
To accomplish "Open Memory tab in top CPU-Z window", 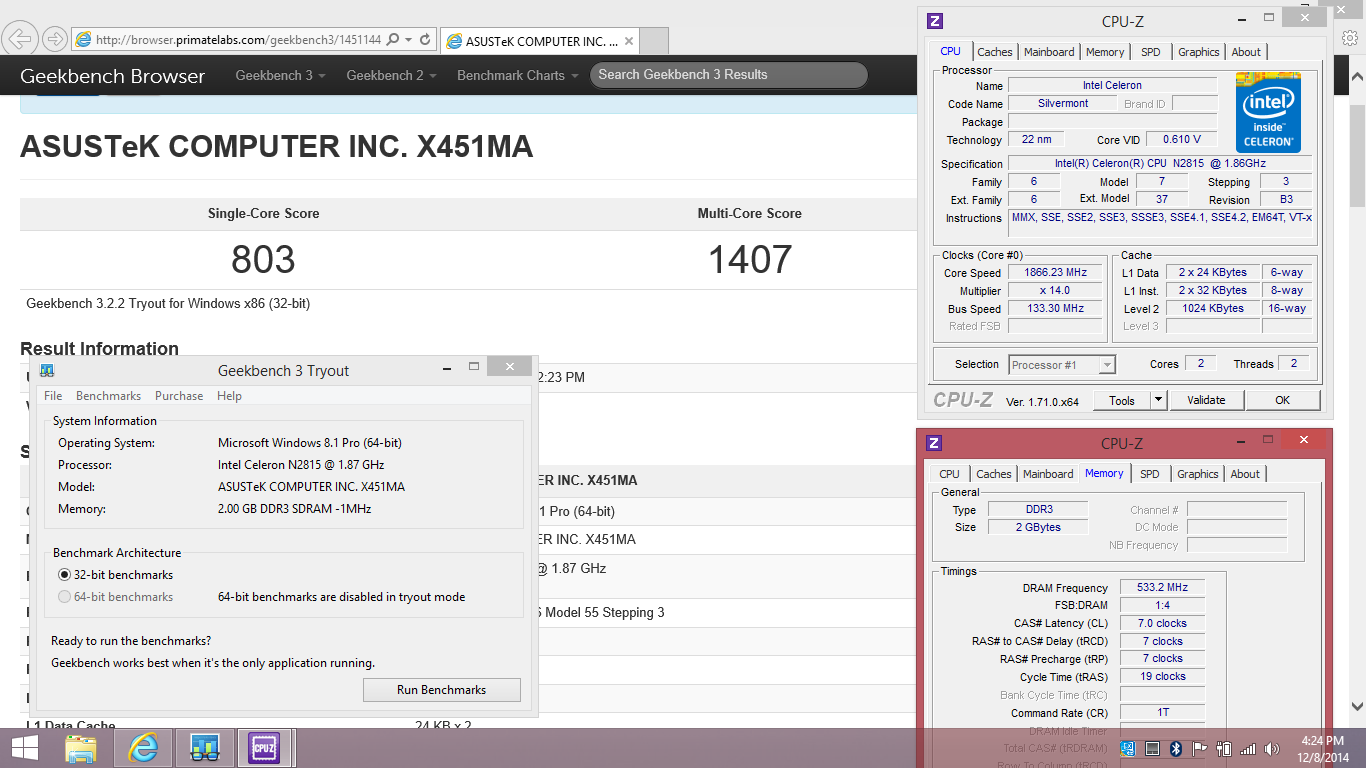I will click(x=1105, y=52).
